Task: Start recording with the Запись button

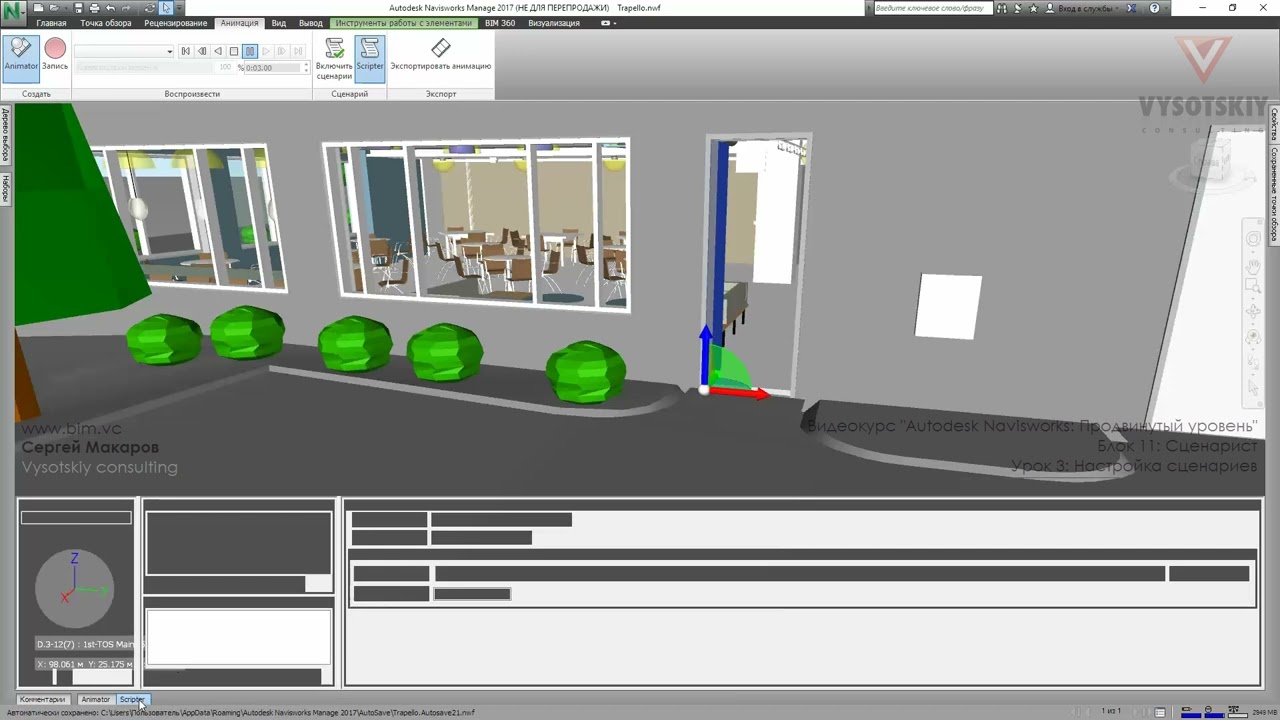Action: pyautogui.click(x=55, y=55)
